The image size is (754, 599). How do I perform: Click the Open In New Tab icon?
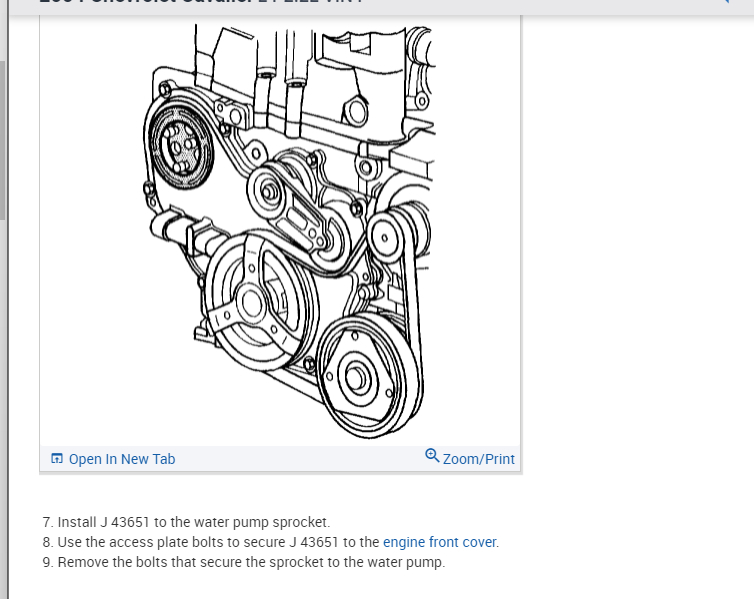click(57, 459)
